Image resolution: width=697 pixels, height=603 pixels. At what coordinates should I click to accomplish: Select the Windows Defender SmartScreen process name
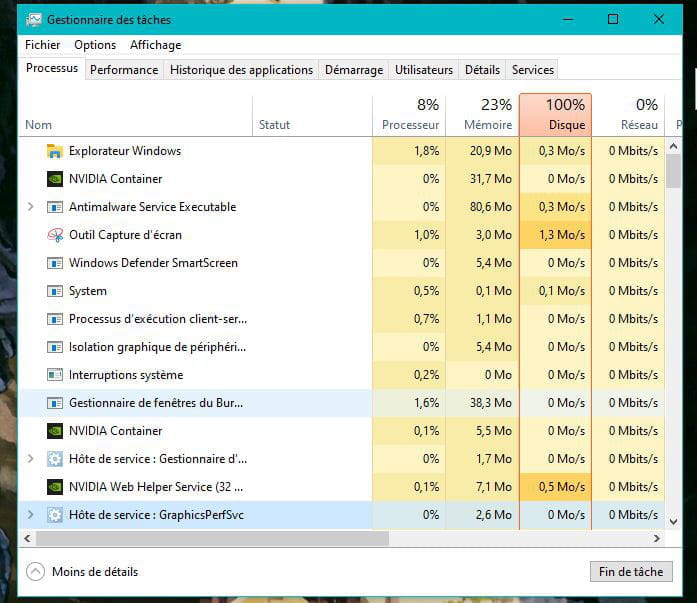click(153, 263)
